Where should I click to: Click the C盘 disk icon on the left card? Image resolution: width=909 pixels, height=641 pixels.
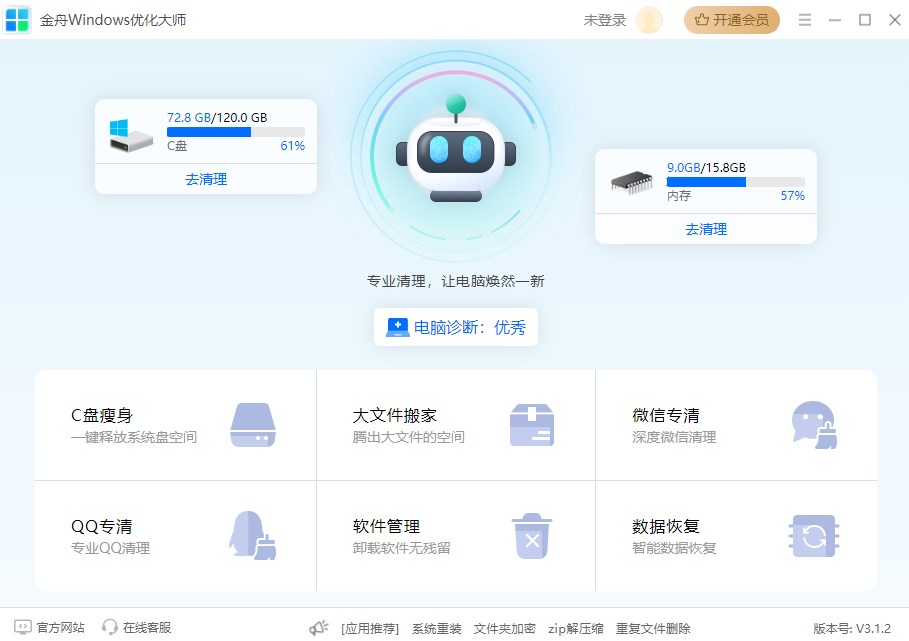pyautogui.click(x=128, y=133)
